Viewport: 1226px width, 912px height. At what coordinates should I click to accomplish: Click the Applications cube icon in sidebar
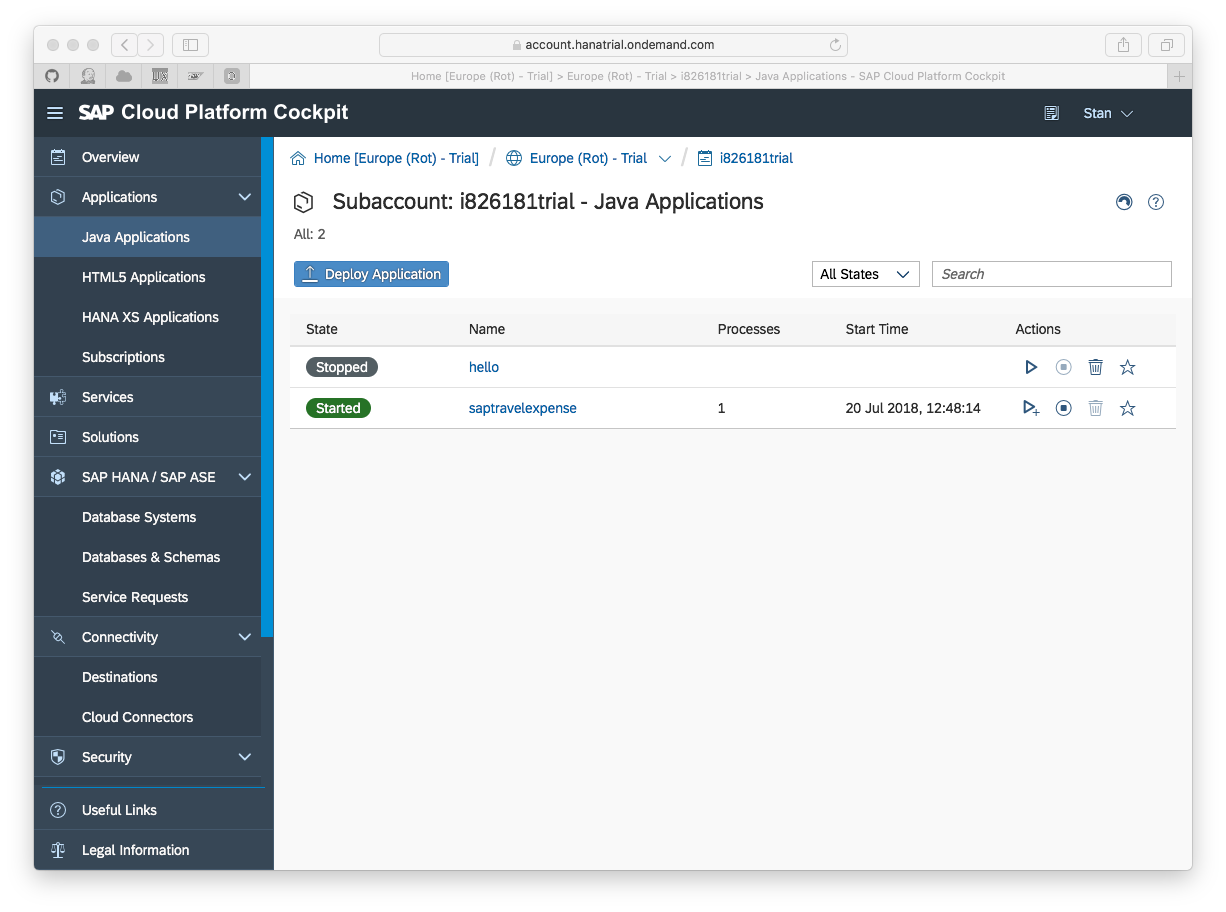click(58, 197)
